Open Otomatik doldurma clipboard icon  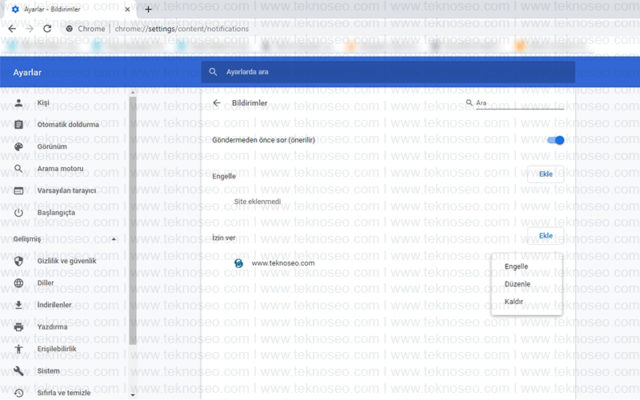coord(19,124)
